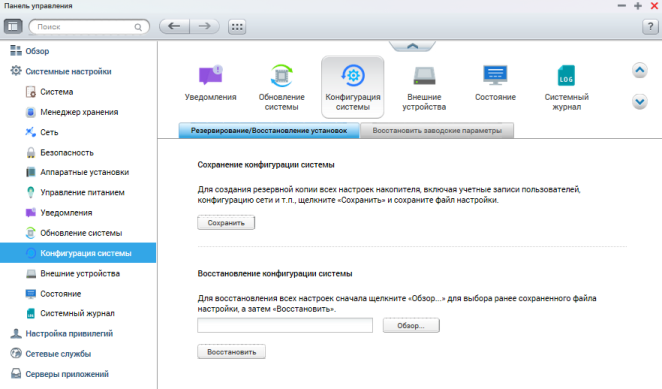The width and height of the screenshot is (662, 389).
Task: Select Конфигурация системы icon in top panel
Action: [x=353, y=87]
